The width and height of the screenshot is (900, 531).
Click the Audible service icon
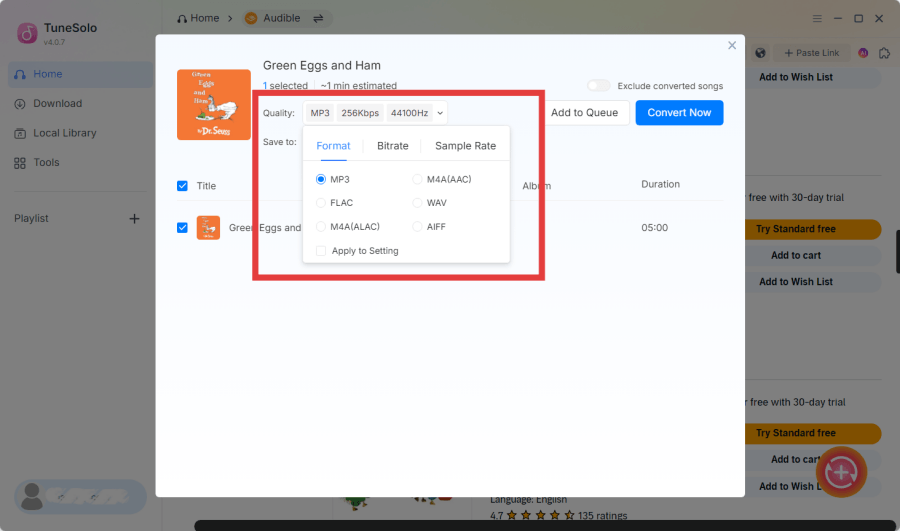pyautogui.click(x=251, y=18)
